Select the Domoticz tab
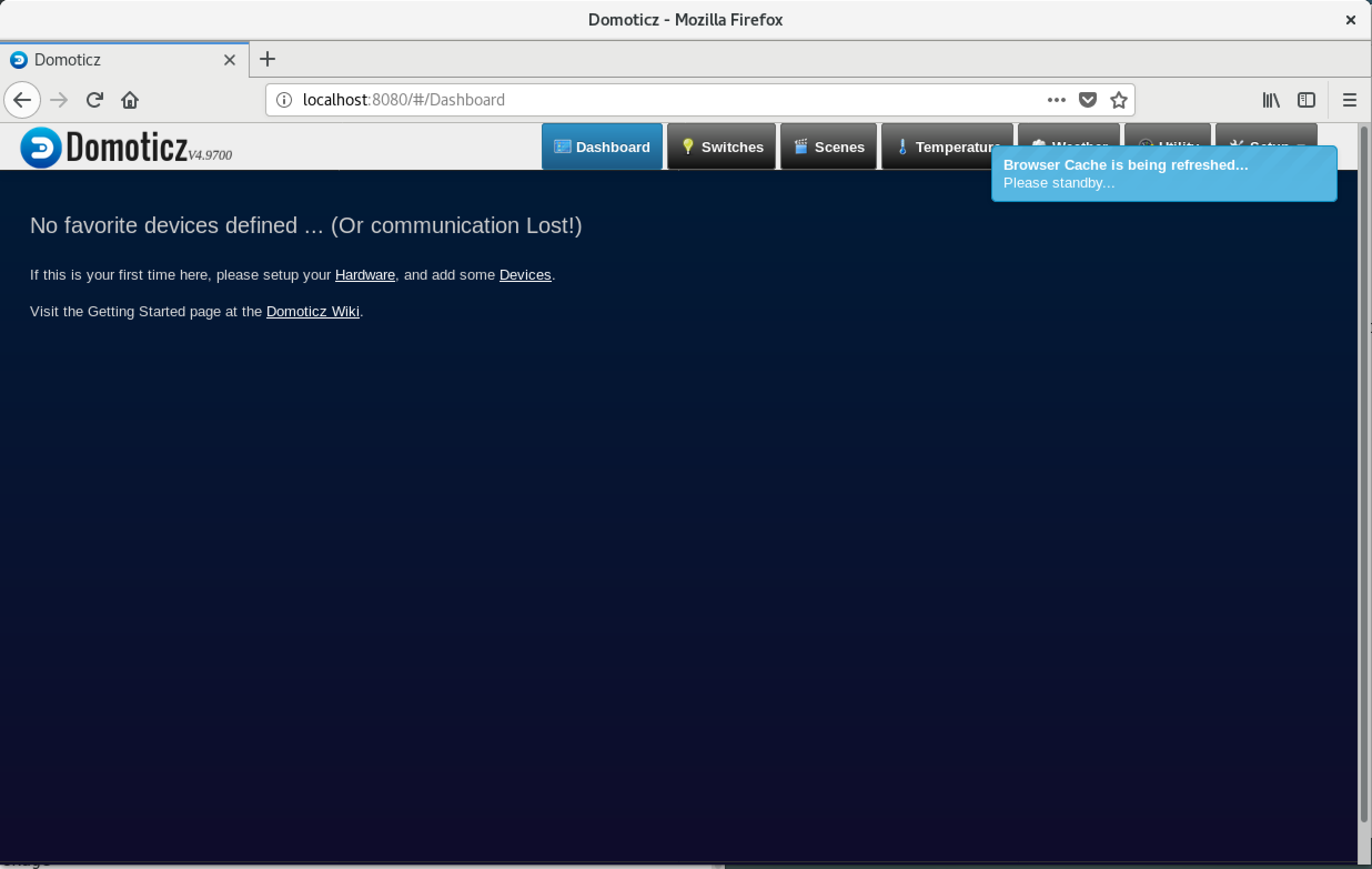Image resolution: width=1372 pixels, height=869 pixels. coord(124,60)
